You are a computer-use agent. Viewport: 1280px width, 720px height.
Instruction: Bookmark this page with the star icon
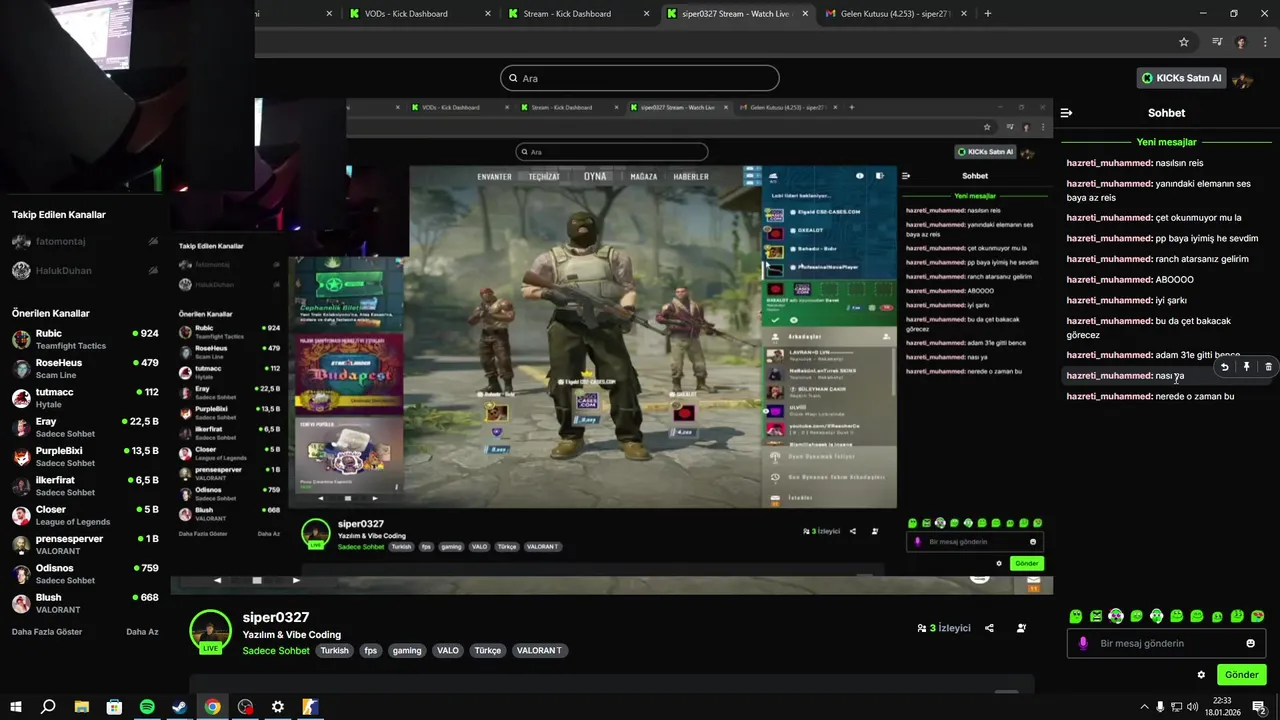click(x=1184, y=42)
